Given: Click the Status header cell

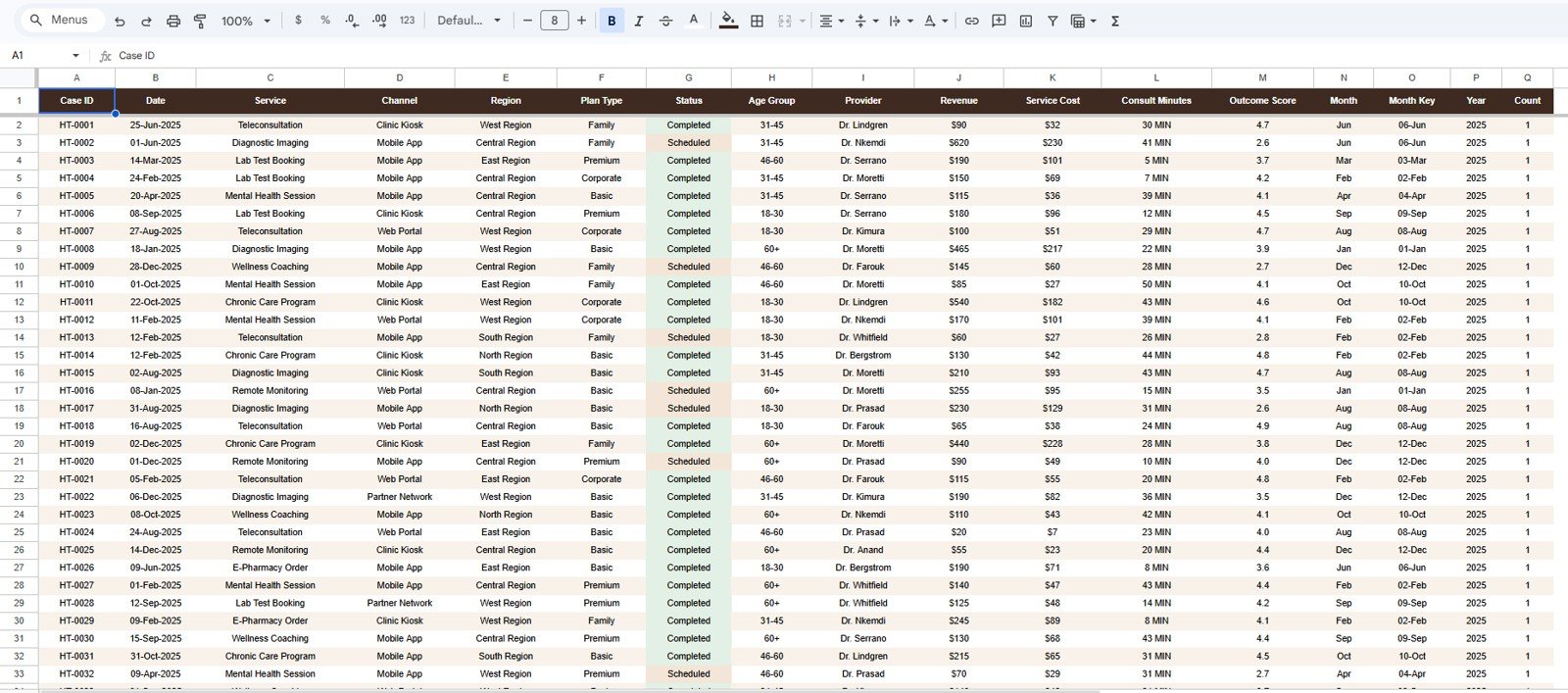Looking at the screenshot, I should [x=689, y=101].
